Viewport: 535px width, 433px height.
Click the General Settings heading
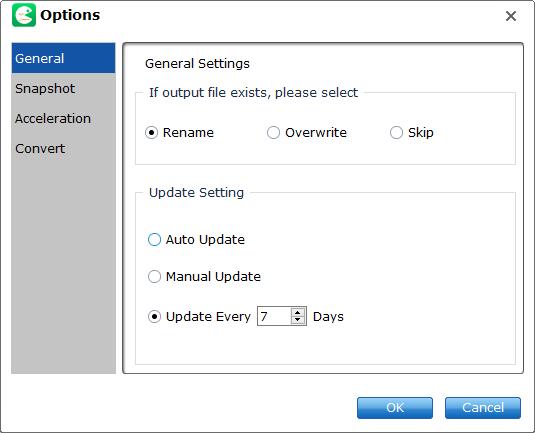coord(197,64)
